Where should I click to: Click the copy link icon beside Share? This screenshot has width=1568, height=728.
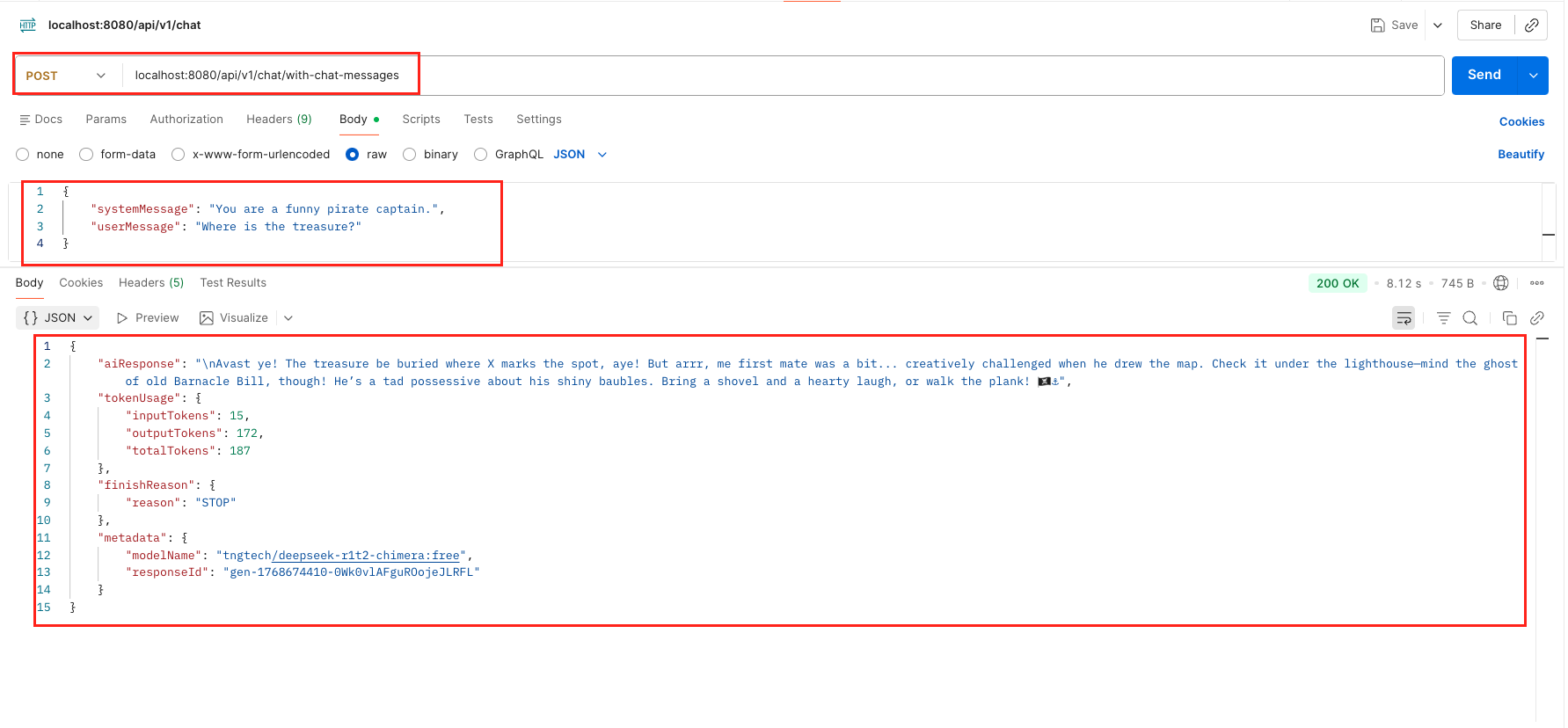point(1531,25)
